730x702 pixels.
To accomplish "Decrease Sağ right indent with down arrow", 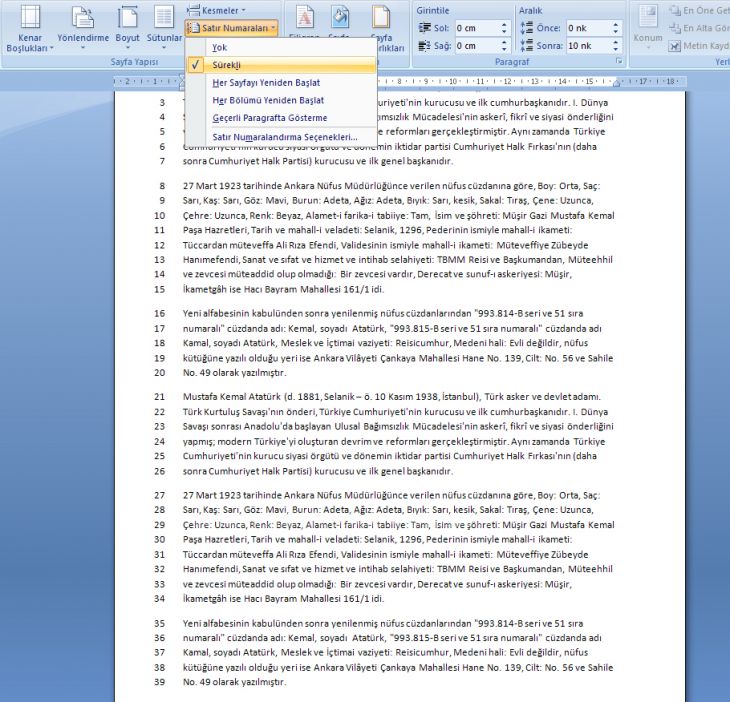I will (504, 49).
